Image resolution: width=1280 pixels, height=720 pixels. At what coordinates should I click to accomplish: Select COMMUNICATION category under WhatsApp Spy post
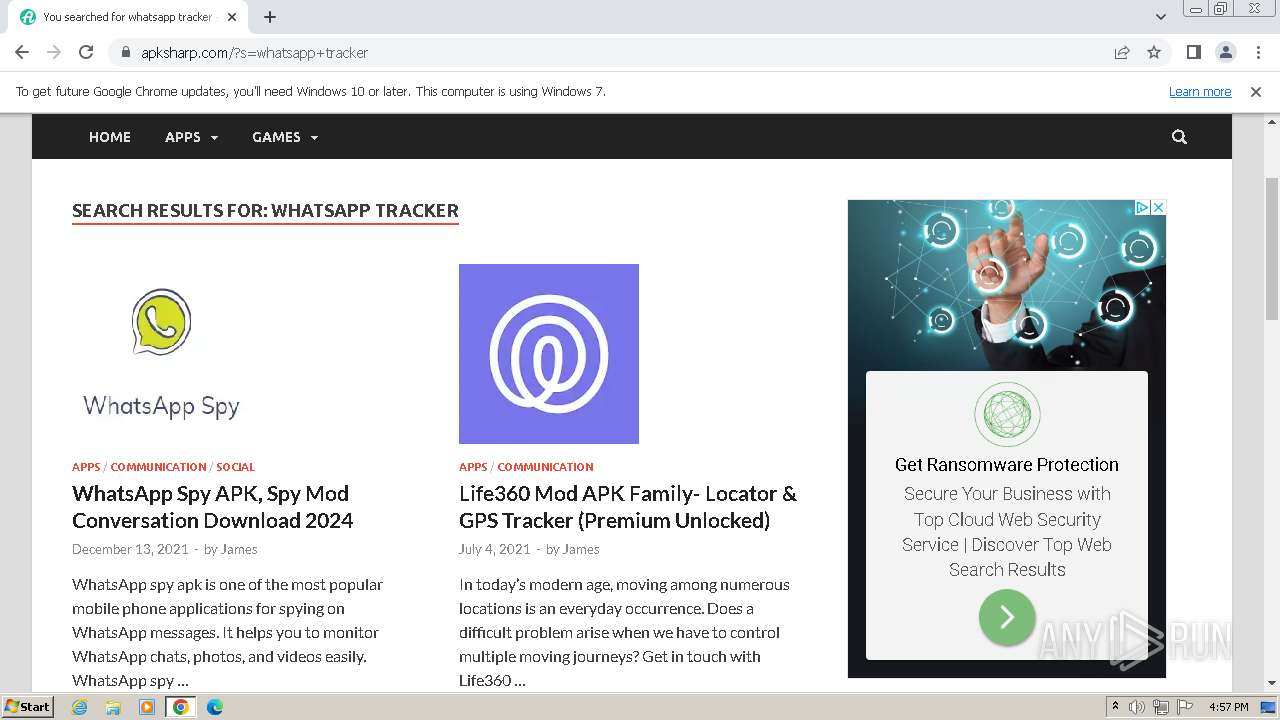pos(158,467)
